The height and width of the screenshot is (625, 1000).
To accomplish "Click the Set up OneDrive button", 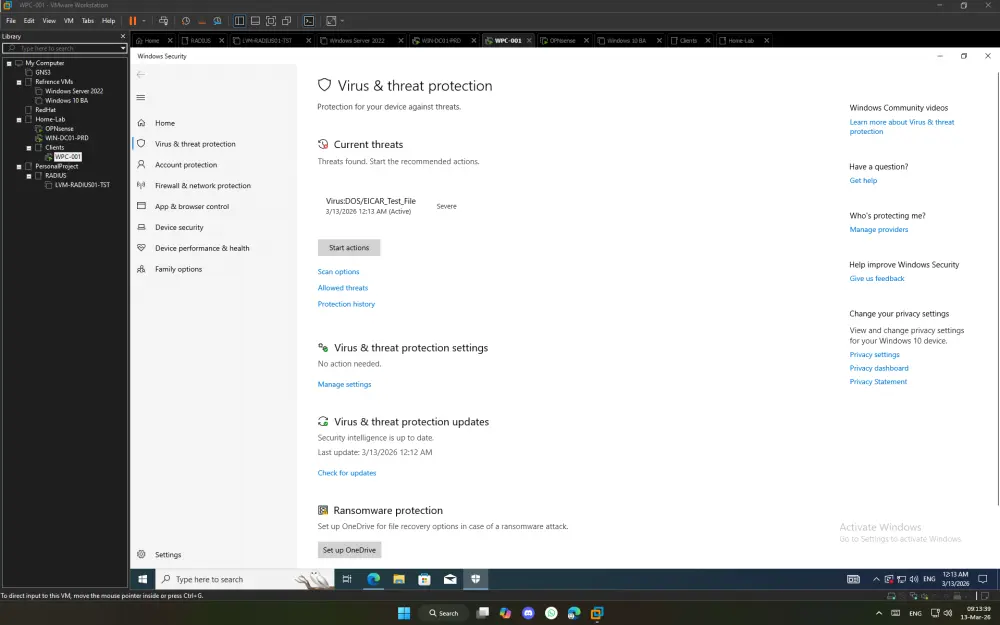I will 349,550.
